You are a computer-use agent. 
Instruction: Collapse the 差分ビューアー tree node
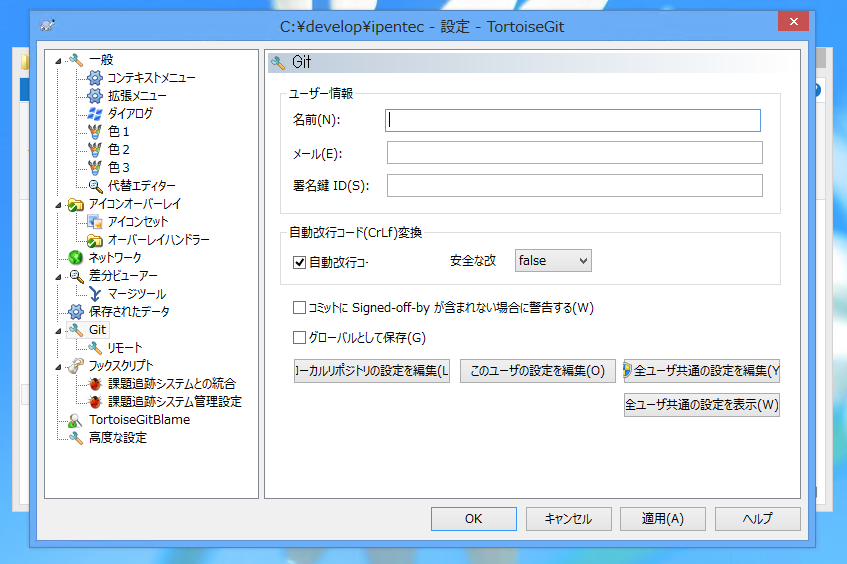pos(58,277)
